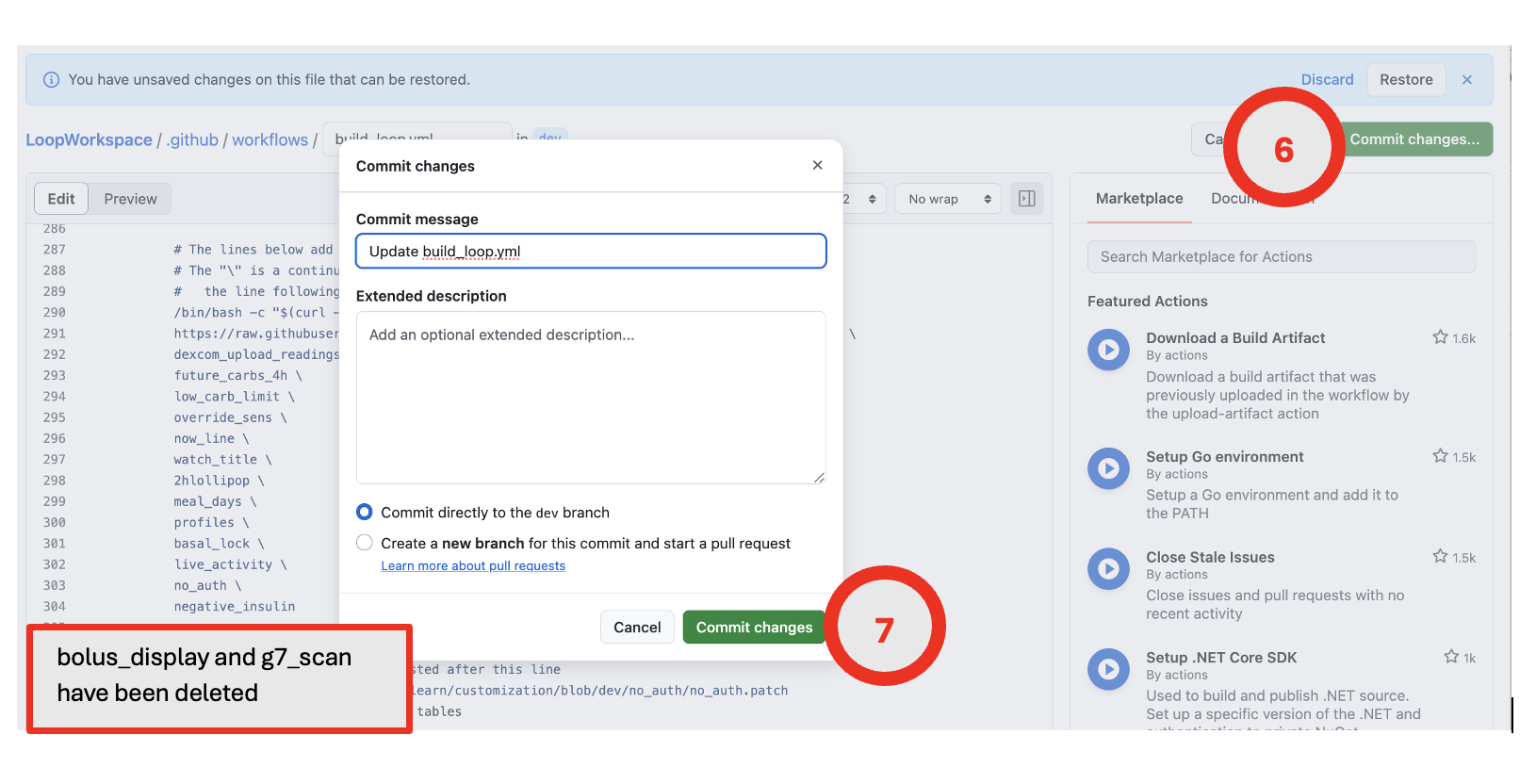Image resolution: width=1536 pixels, height=784 pixels.
Task: Click the Setup Go environment icon
Action: pyautogui.click(x=1108, y=468)
